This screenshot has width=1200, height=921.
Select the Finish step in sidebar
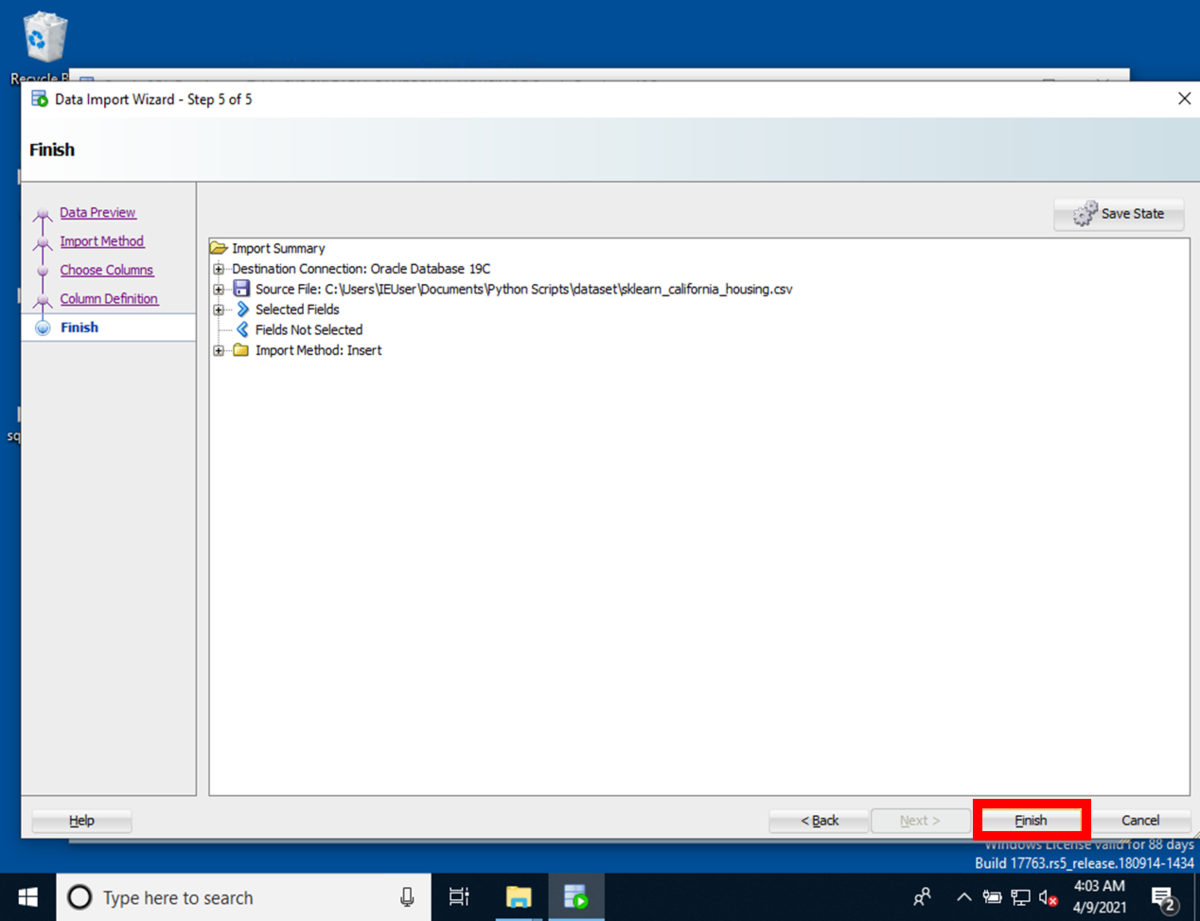click(x=79, y=327)
